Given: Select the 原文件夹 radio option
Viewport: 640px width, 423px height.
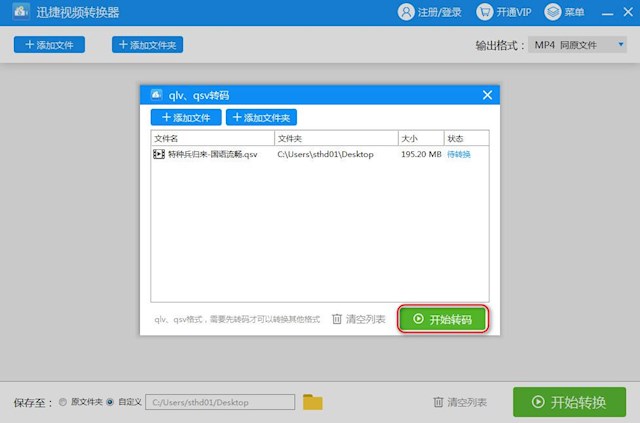Looking at the screenshot, I should click(63, 402).
